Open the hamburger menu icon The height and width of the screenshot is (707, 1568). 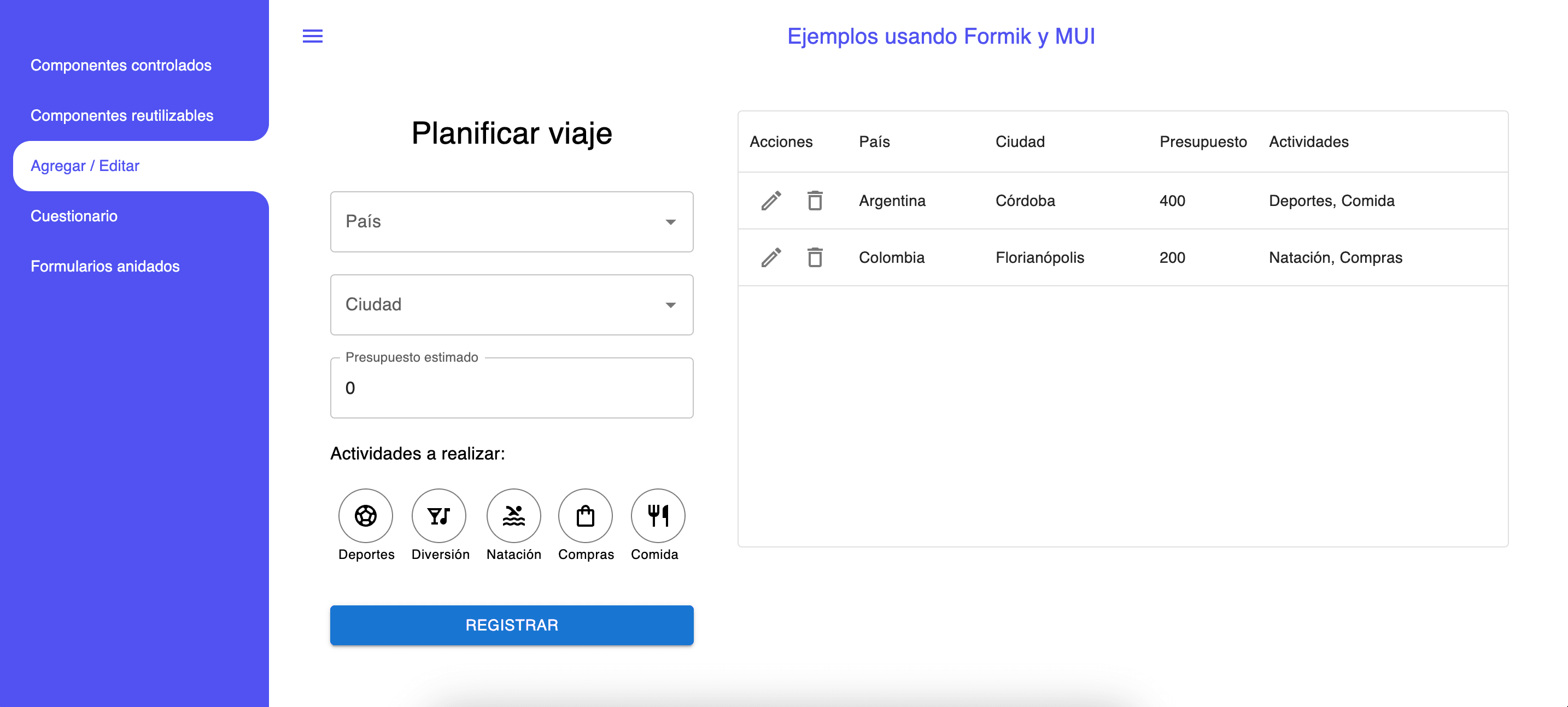[x=312, y=37]
